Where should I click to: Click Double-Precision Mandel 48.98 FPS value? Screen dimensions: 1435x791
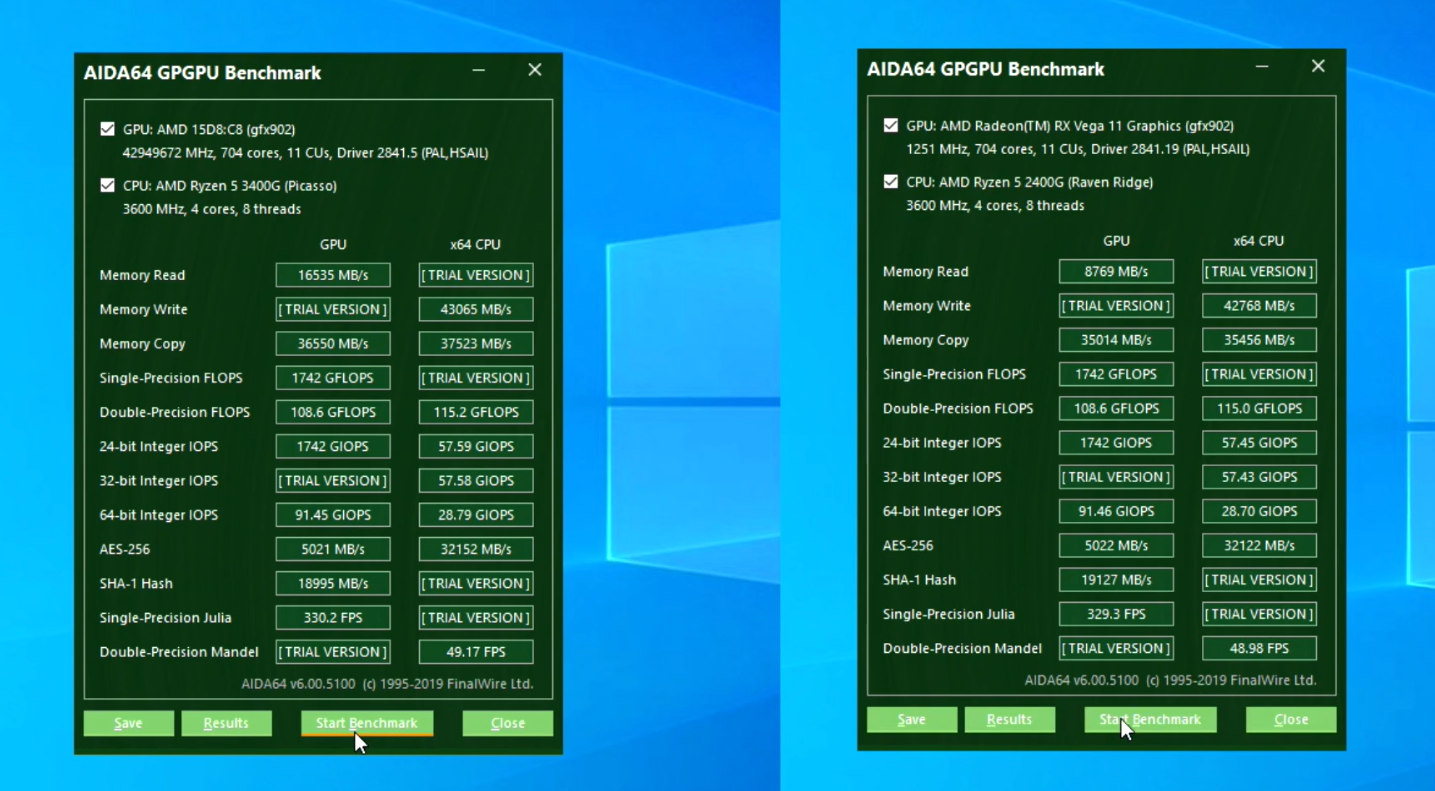(1259, 648)
